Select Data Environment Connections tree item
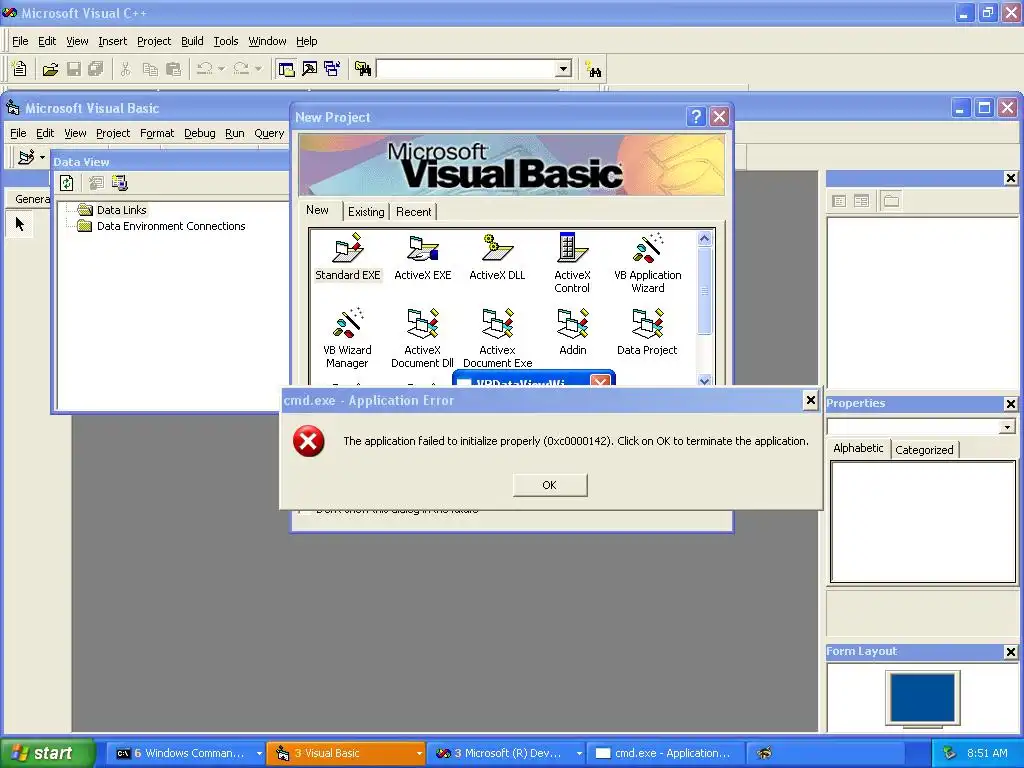The image size is (1024, 768). pos(171,226)
